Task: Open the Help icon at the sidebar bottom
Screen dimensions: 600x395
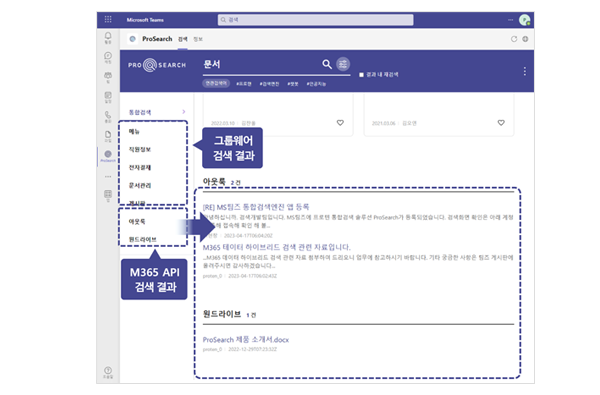Action: click(x=108, y=371)
